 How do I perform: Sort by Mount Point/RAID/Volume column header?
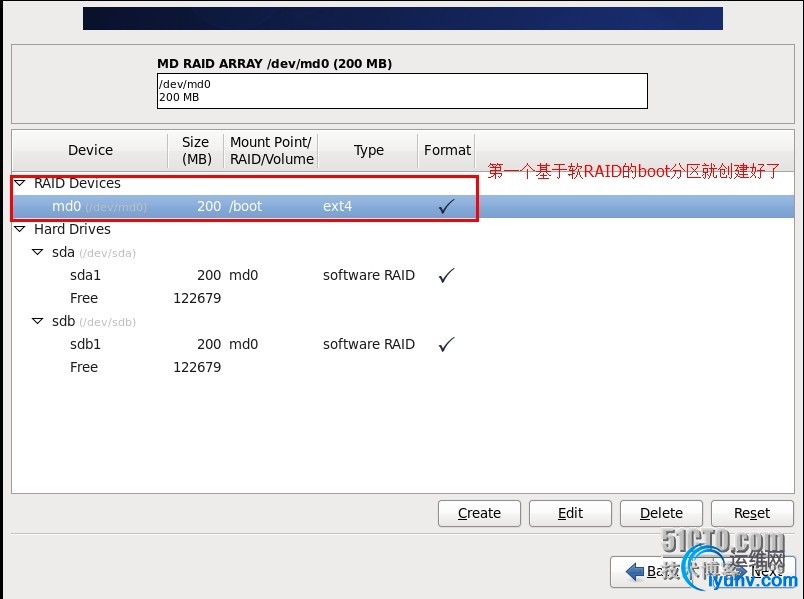pyautogui.click(x=271, y=150)
